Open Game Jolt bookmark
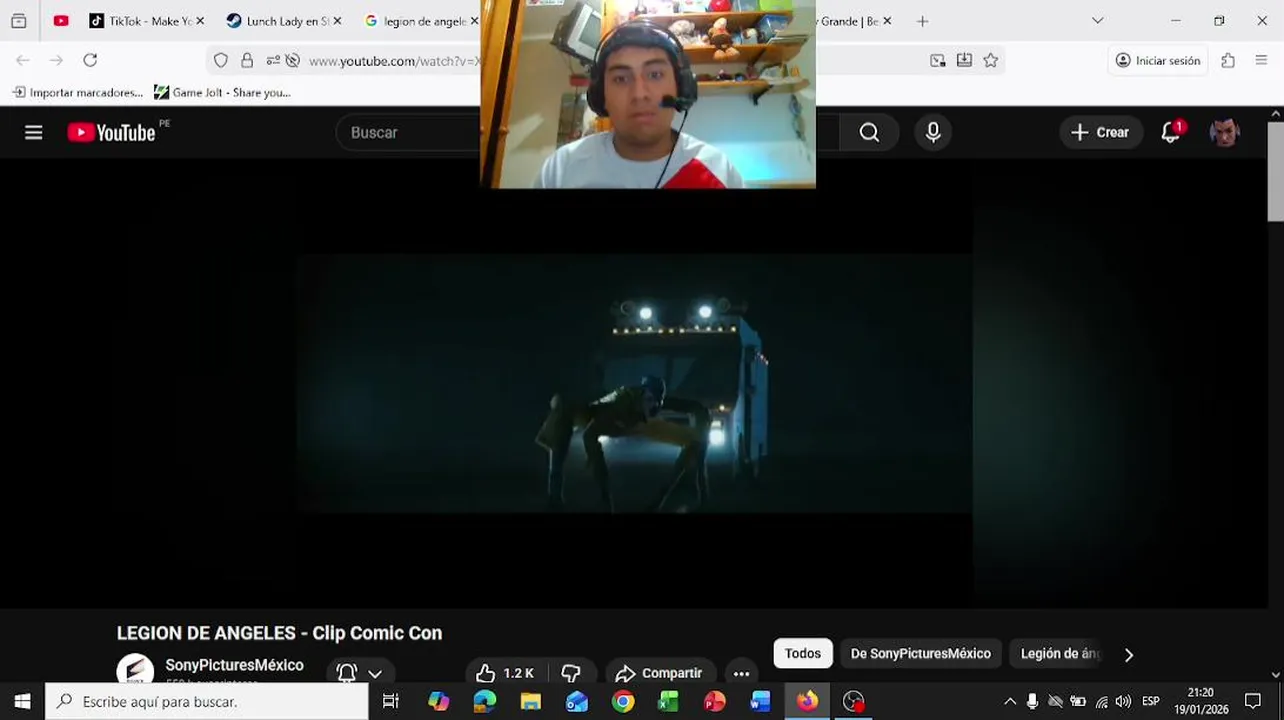 click(222, 92)
